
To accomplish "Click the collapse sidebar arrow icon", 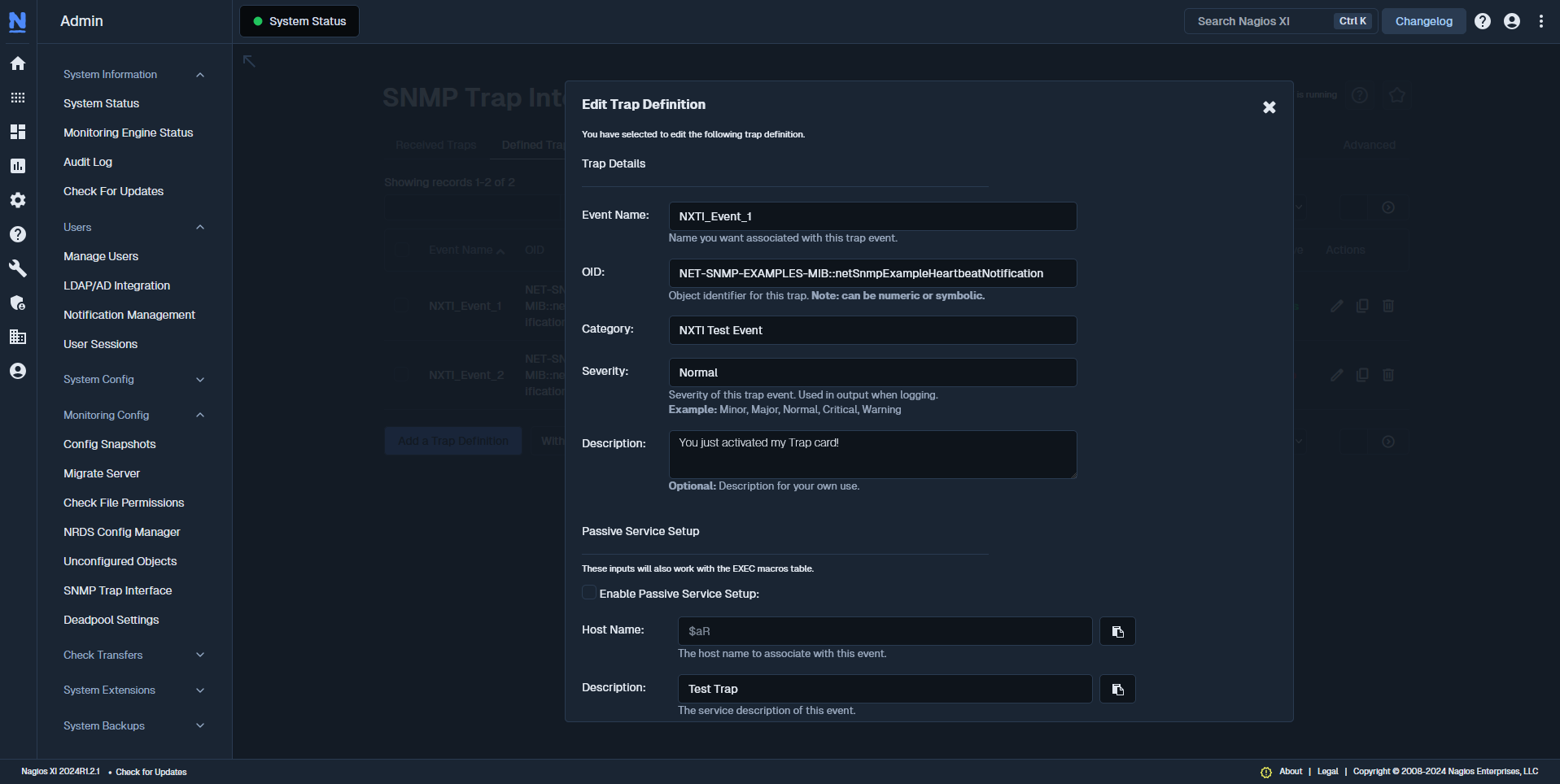I will 249,61.
